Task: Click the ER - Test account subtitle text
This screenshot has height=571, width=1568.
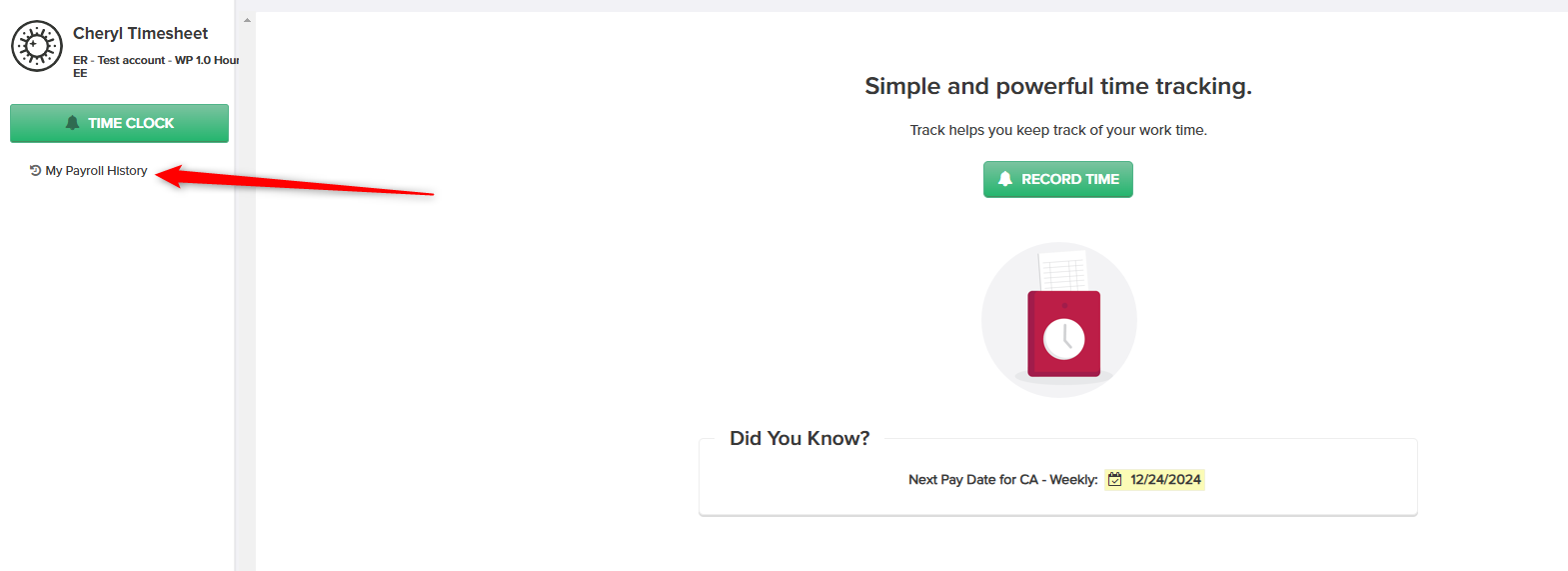Action: point(156,66)
